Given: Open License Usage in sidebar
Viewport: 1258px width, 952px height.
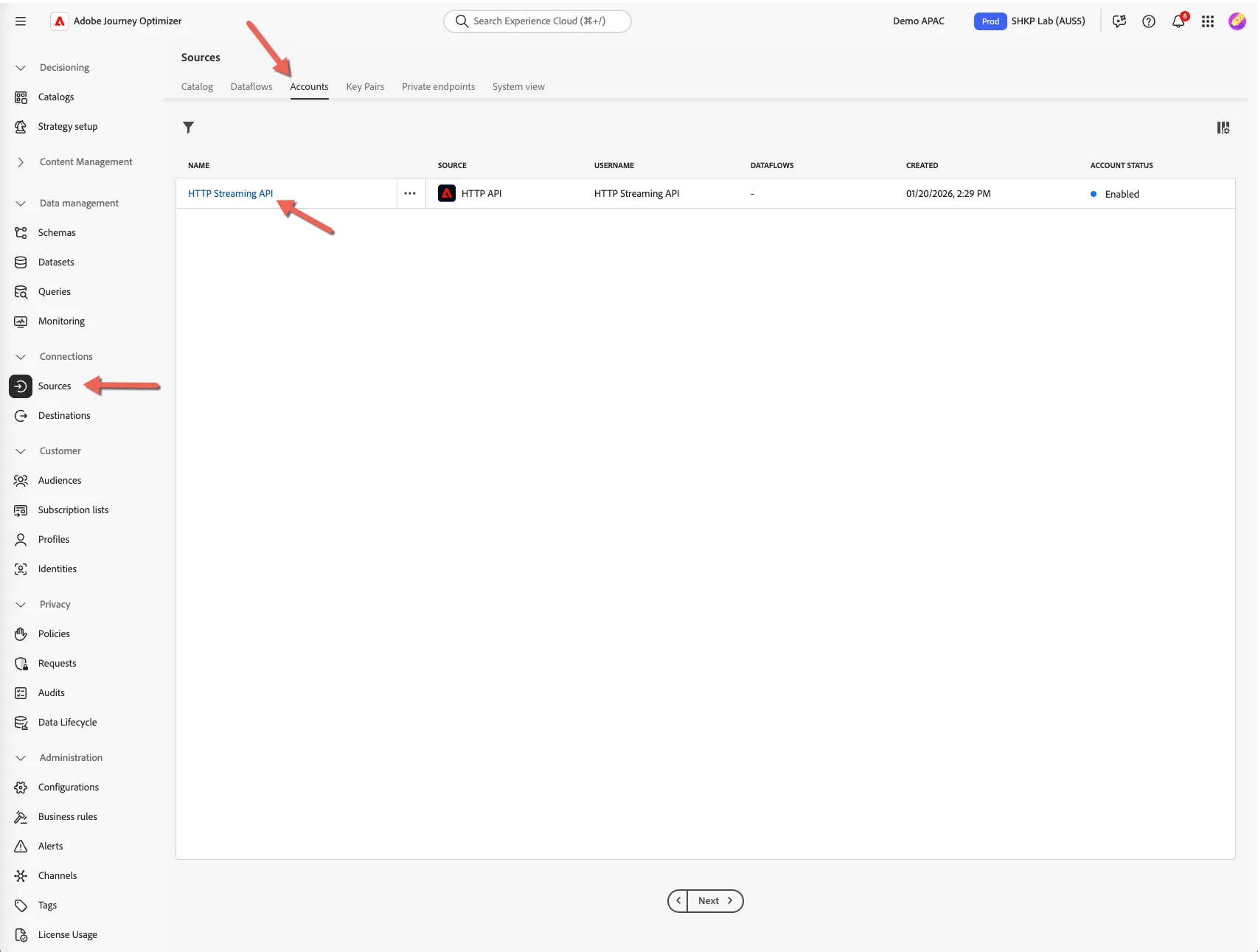Looking at the screenshot, I should [x=68, y=934].
